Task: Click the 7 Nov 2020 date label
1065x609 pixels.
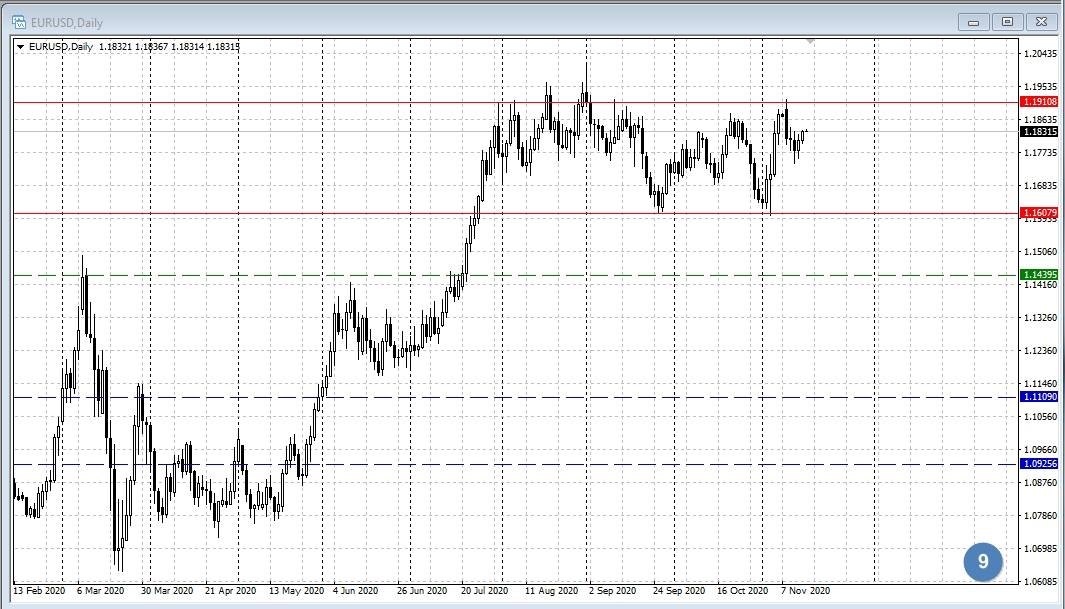Action: click(x=806, y=591)
